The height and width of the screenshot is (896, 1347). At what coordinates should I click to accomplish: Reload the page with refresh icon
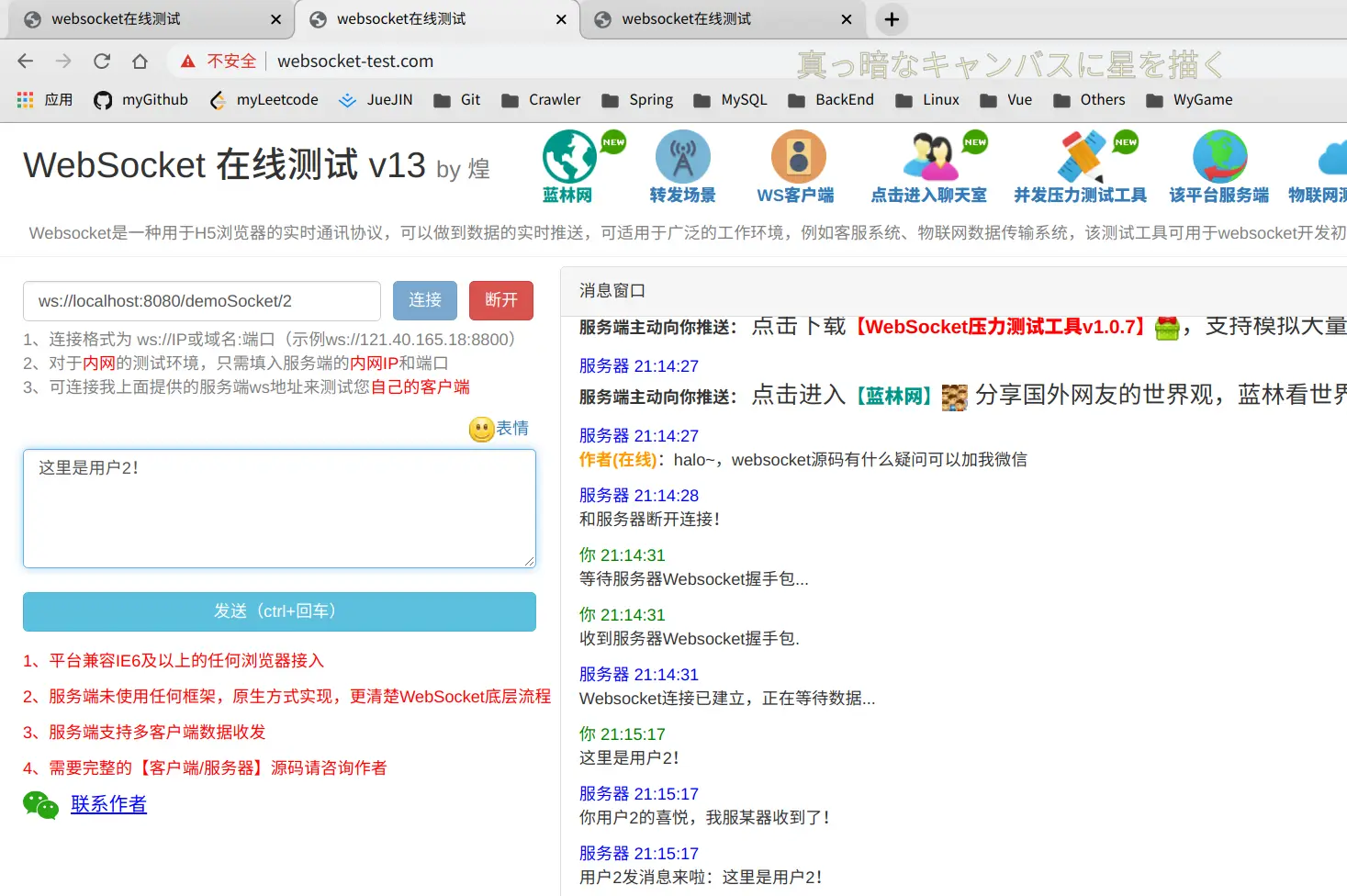[102, 62]
